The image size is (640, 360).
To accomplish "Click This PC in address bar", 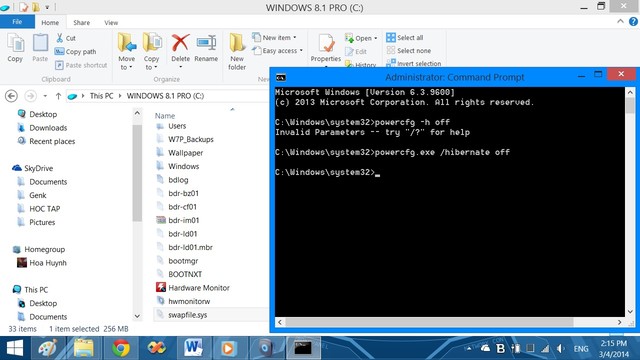I will click(101, 96).
